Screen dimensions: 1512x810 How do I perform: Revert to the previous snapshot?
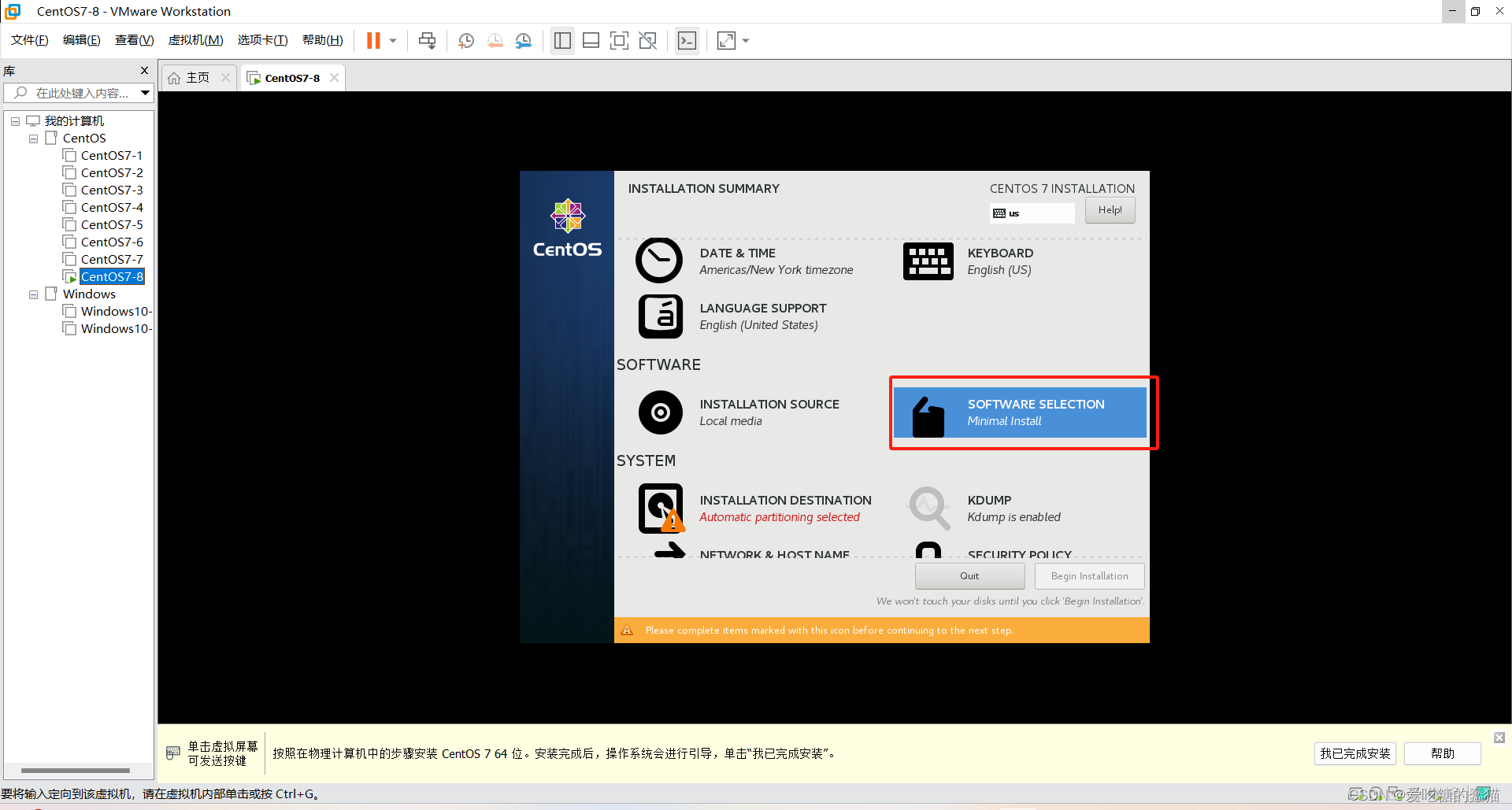(495, 41)
